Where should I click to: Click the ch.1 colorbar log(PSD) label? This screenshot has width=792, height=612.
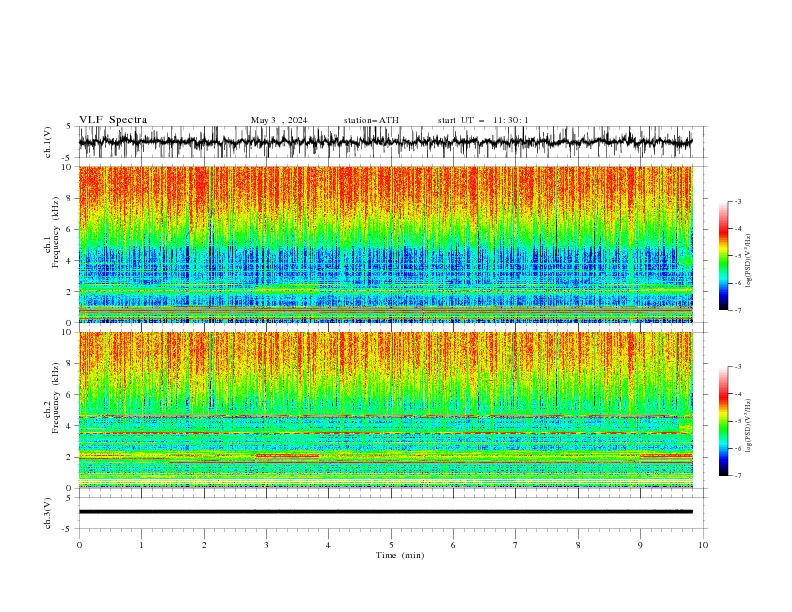click(x=749, y=261)
